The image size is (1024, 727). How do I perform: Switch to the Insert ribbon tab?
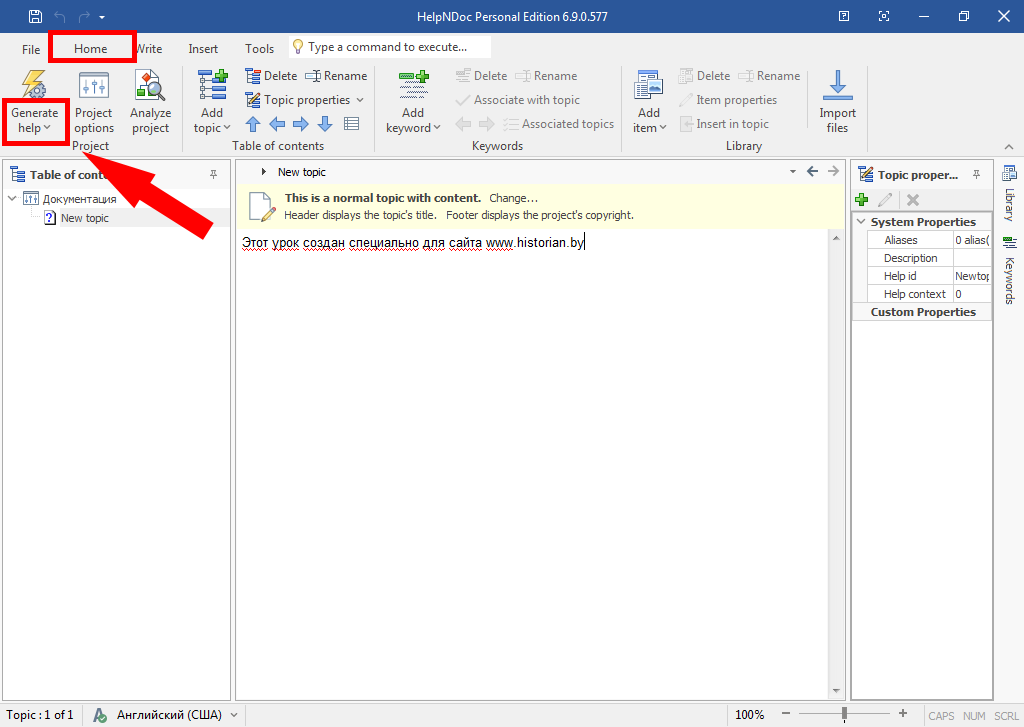tap(203, 48)
